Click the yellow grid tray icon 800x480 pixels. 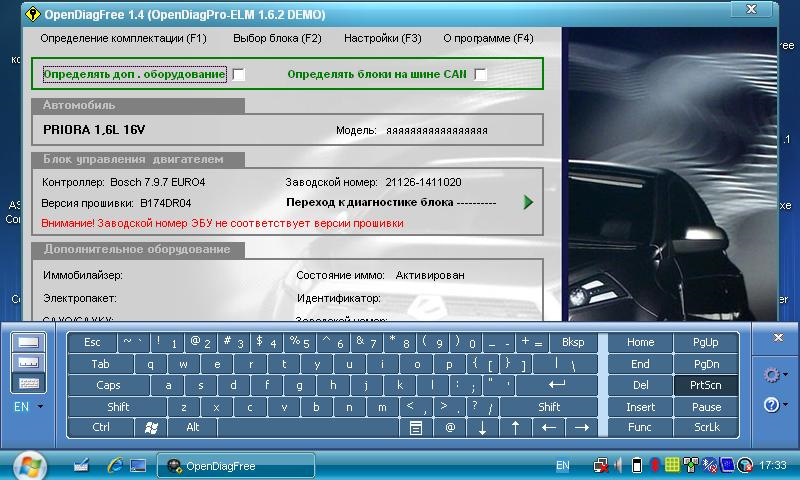[x=672, y=465]
